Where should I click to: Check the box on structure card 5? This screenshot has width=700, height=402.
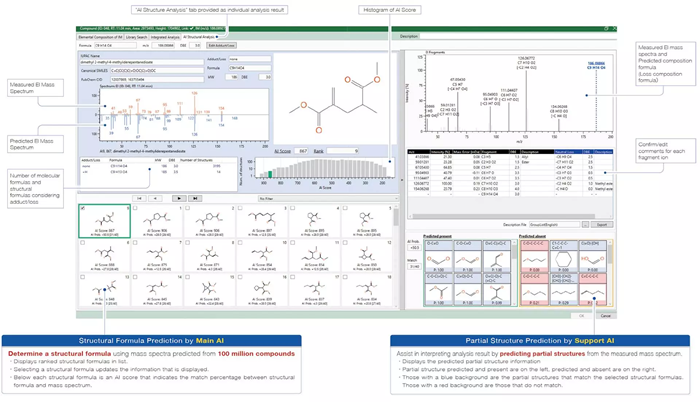pos(345,208)
